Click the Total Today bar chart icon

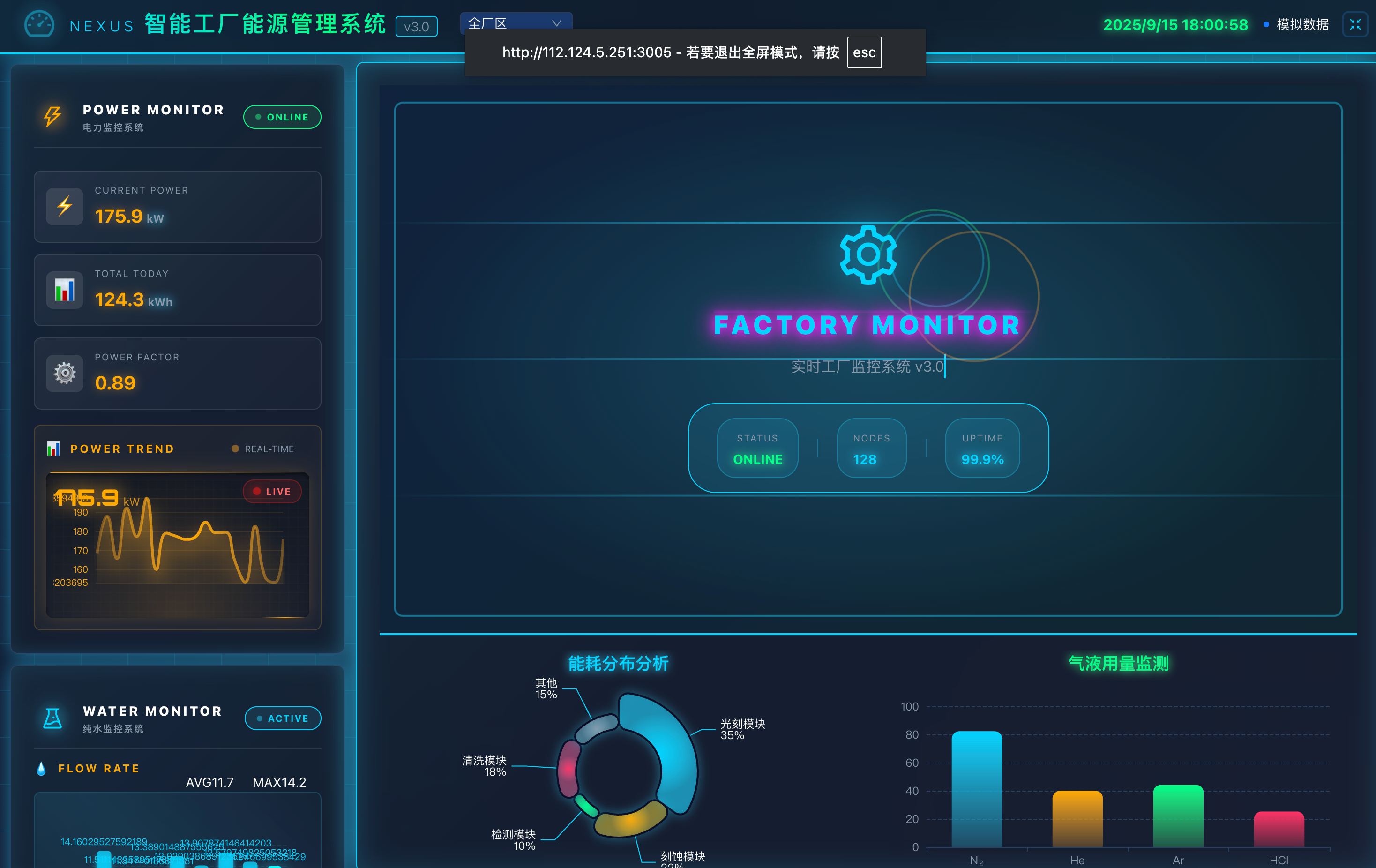(65, 290)
